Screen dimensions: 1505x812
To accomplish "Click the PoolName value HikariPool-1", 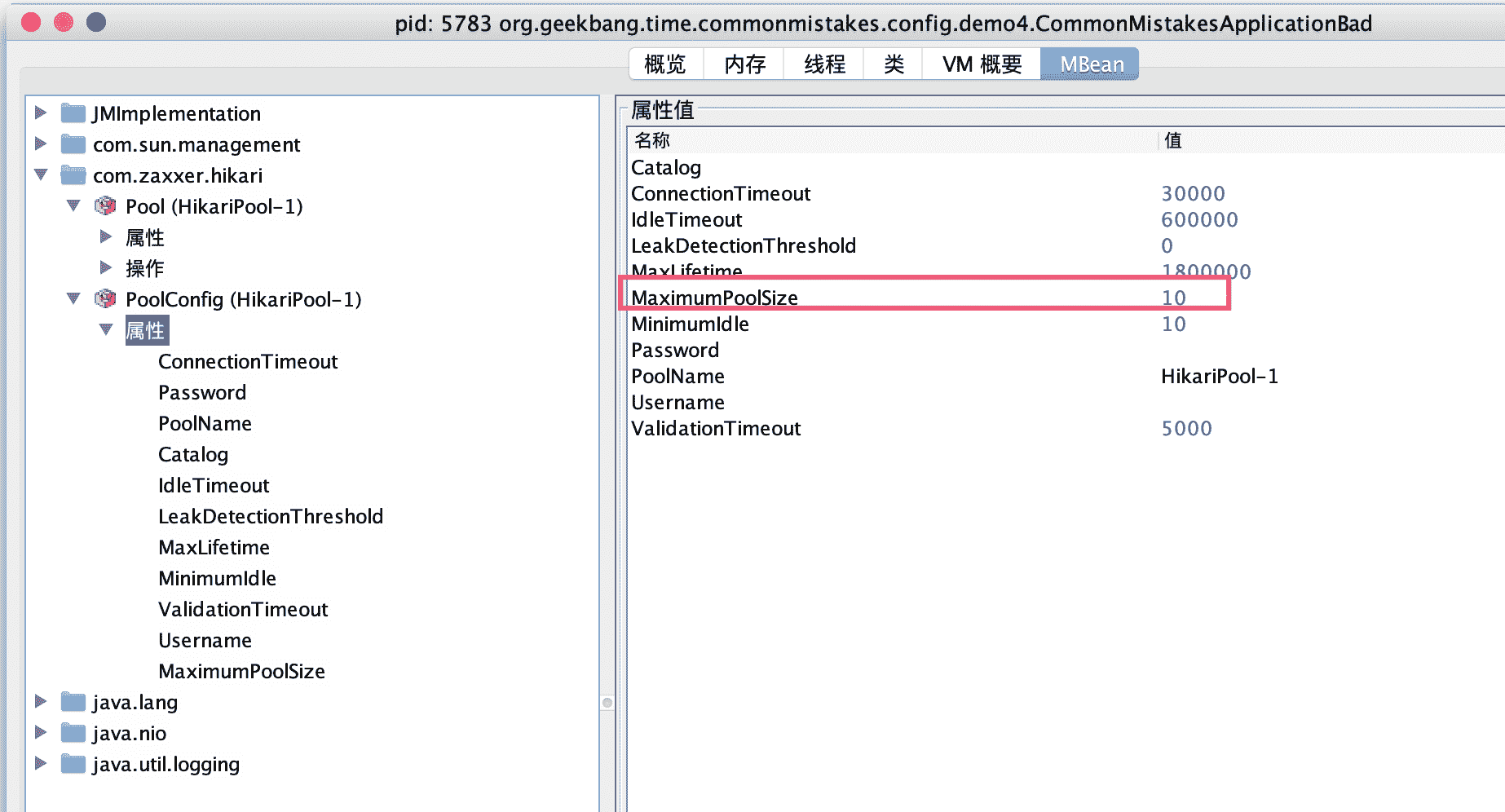I will (1220, 376).
